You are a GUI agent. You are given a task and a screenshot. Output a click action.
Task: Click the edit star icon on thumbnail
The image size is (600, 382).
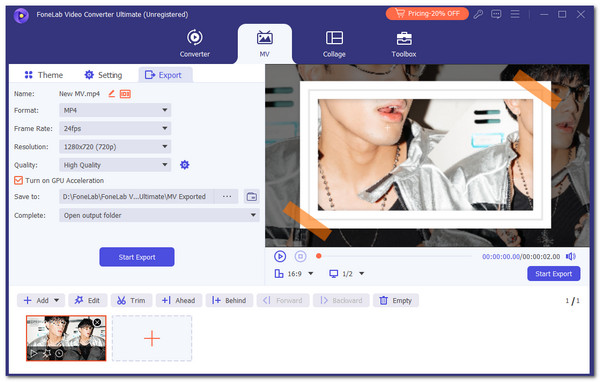point(46,353)
